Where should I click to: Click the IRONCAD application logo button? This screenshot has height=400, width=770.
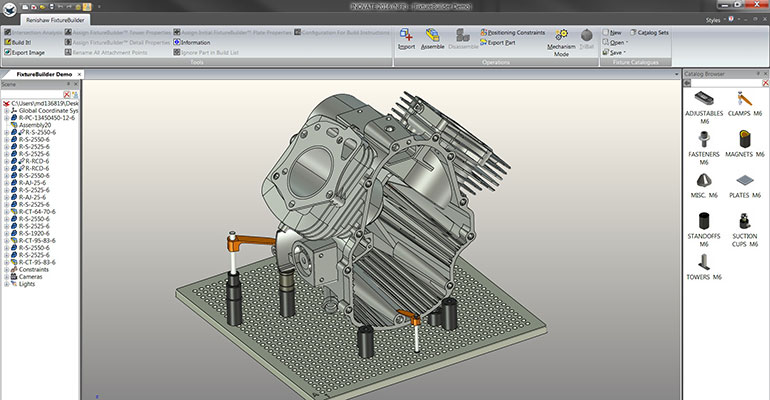[10, 8]
